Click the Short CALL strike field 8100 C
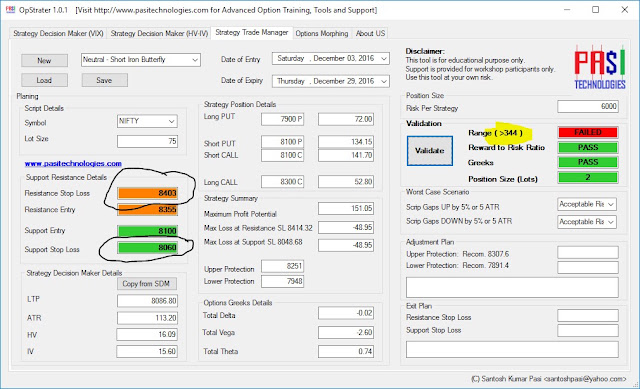This screenshot has height=389, width=640. point(282,155)
